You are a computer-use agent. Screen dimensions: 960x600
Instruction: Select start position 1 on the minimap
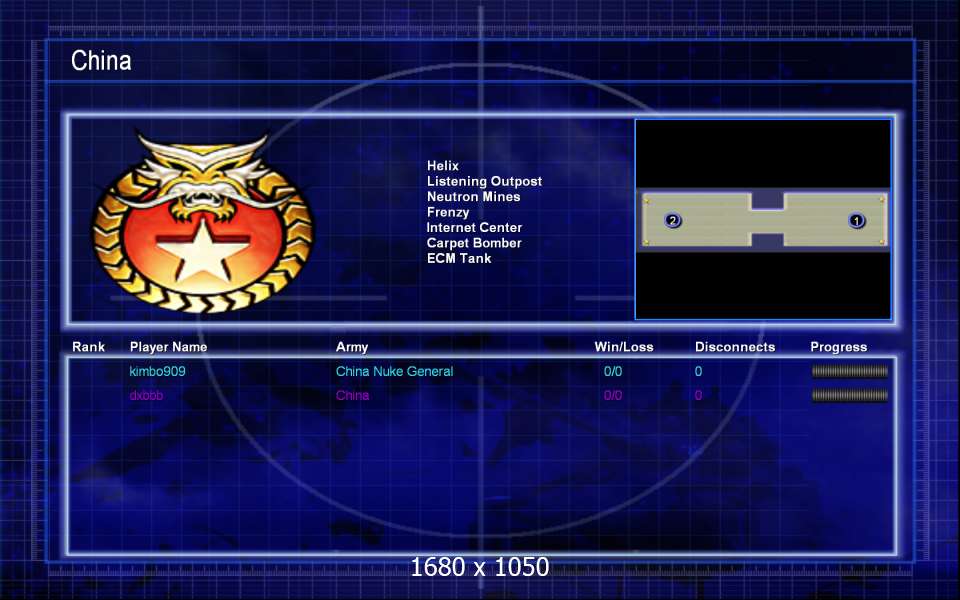coord(857,220)
